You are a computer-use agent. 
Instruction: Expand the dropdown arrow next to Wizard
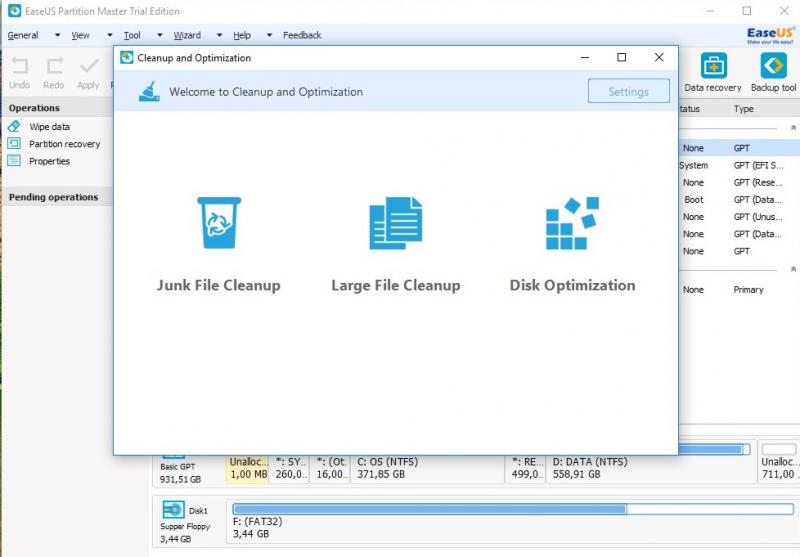click(x=219, y=35)
